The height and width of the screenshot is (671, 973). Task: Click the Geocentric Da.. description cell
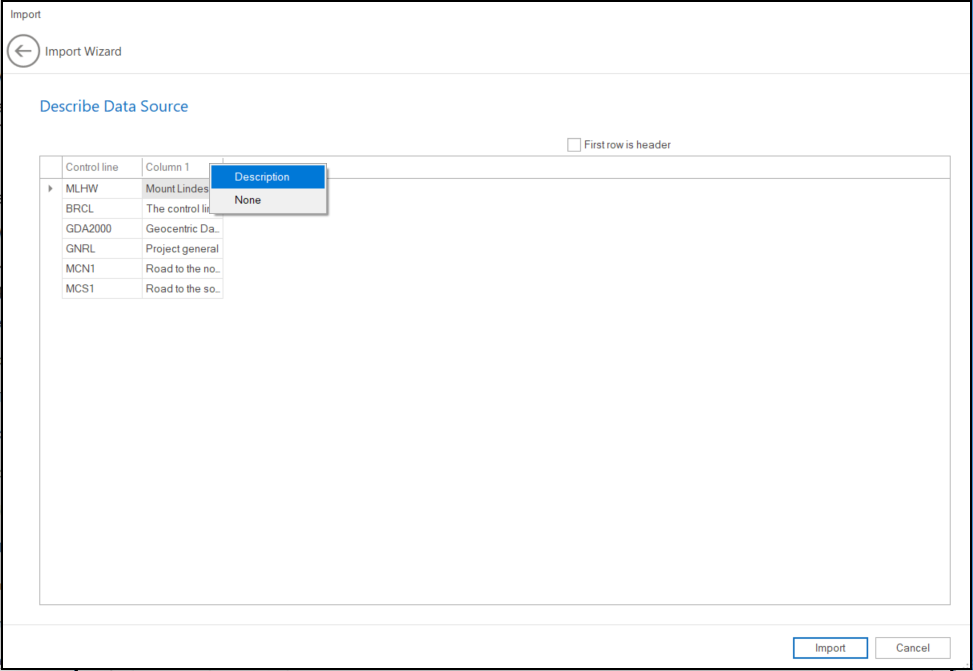click(182, 229)
